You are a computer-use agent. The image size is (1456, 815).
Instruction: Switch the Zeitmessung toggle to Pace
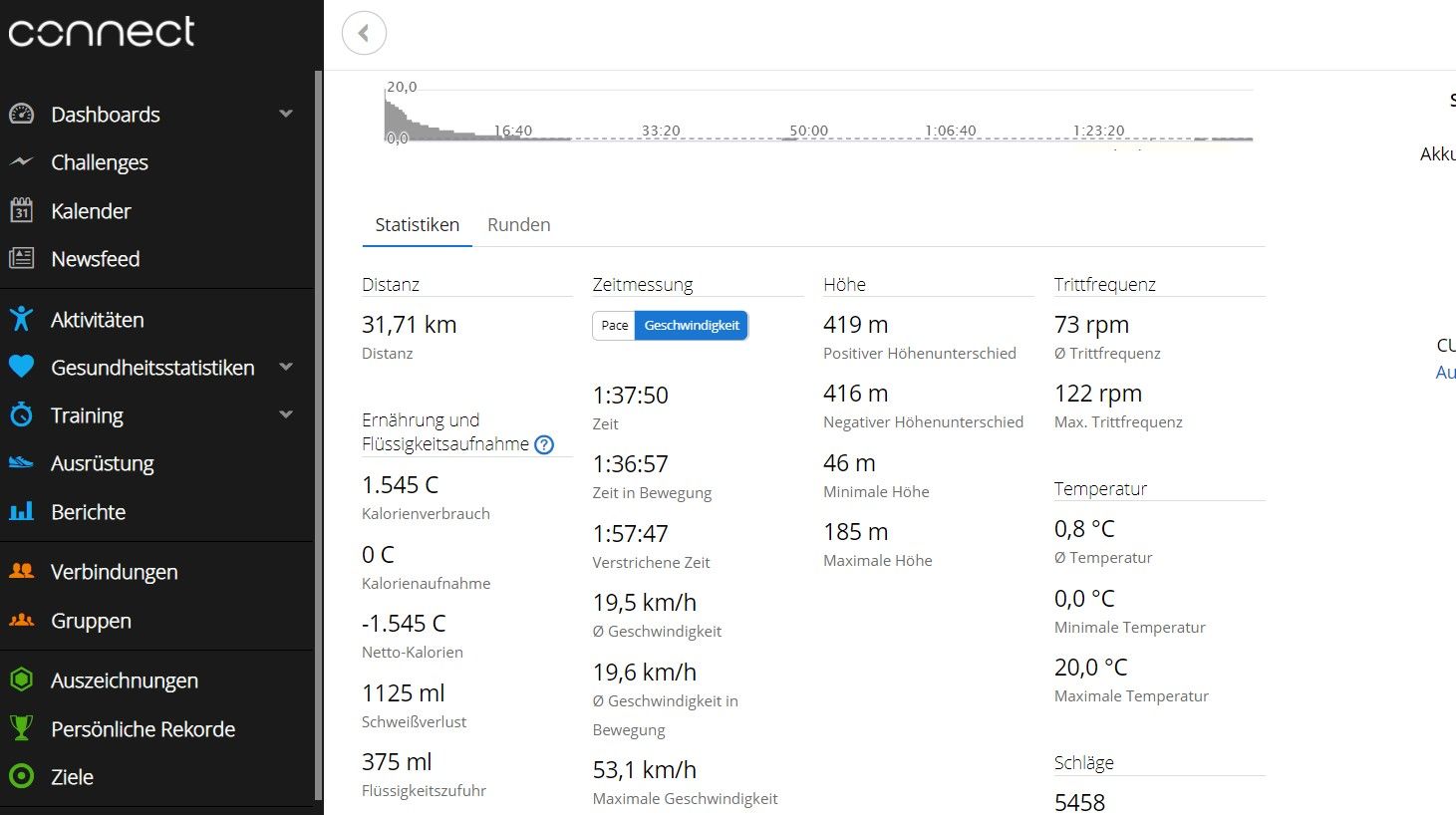tap(614, 326)
